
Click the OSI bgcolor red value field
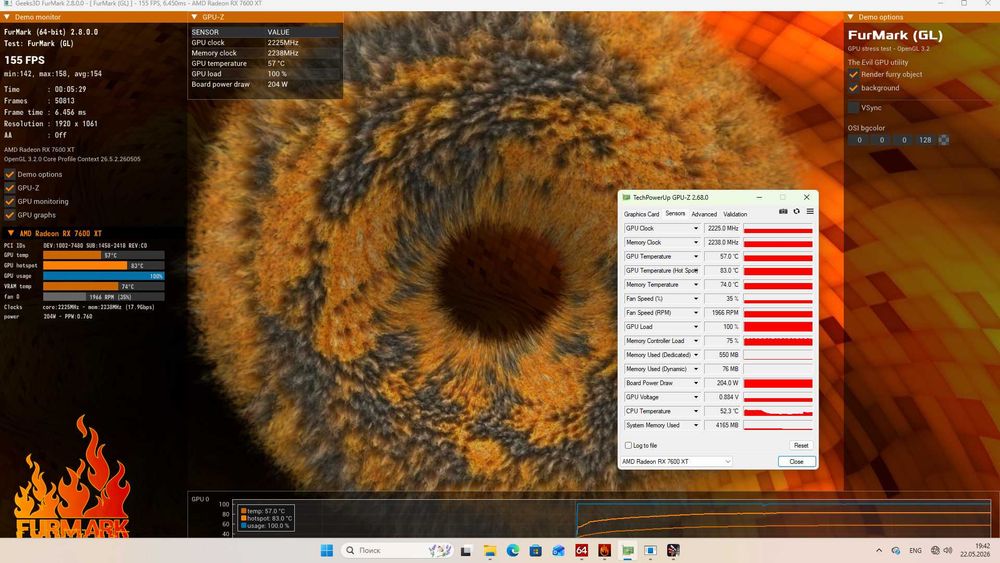859,140
